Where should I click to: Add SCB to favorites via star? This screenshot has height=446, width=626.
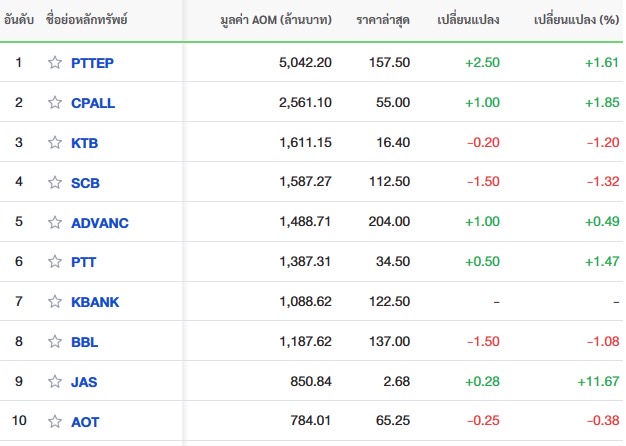(x=55, y=182)
